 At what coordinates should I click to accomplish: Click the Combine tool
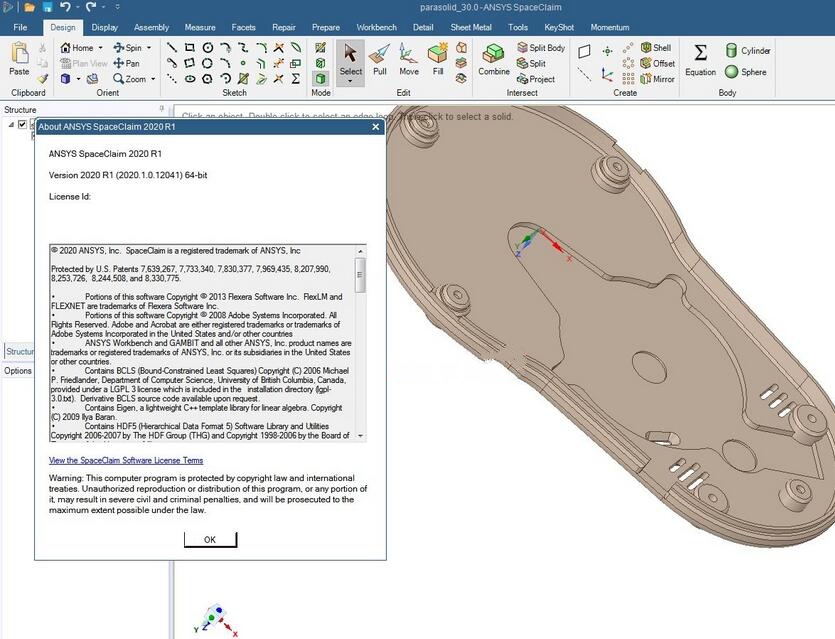(x=494, y=59)
